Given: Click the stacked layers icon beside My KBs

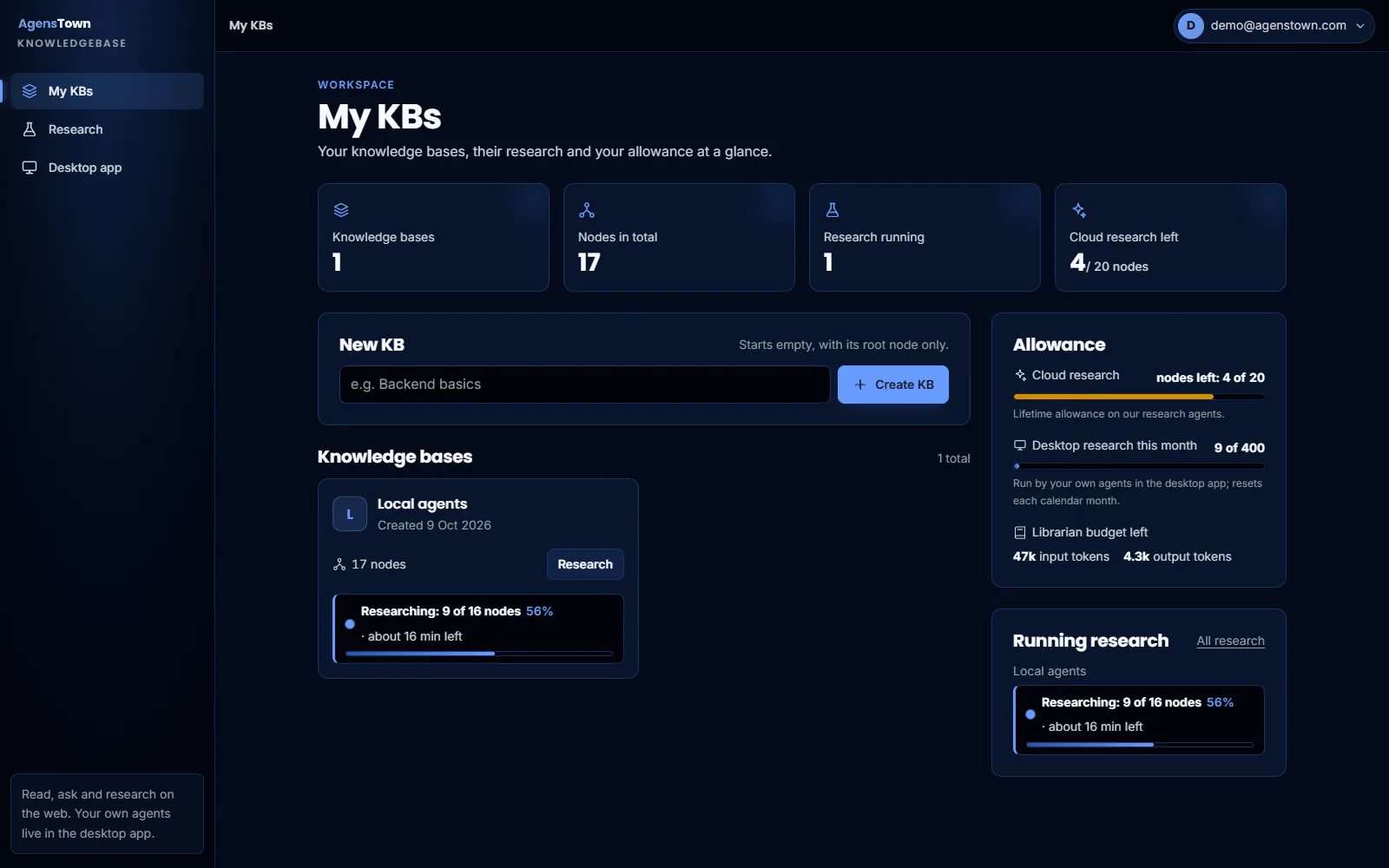Looking at the screenshot, I should [x=30, y=91].
